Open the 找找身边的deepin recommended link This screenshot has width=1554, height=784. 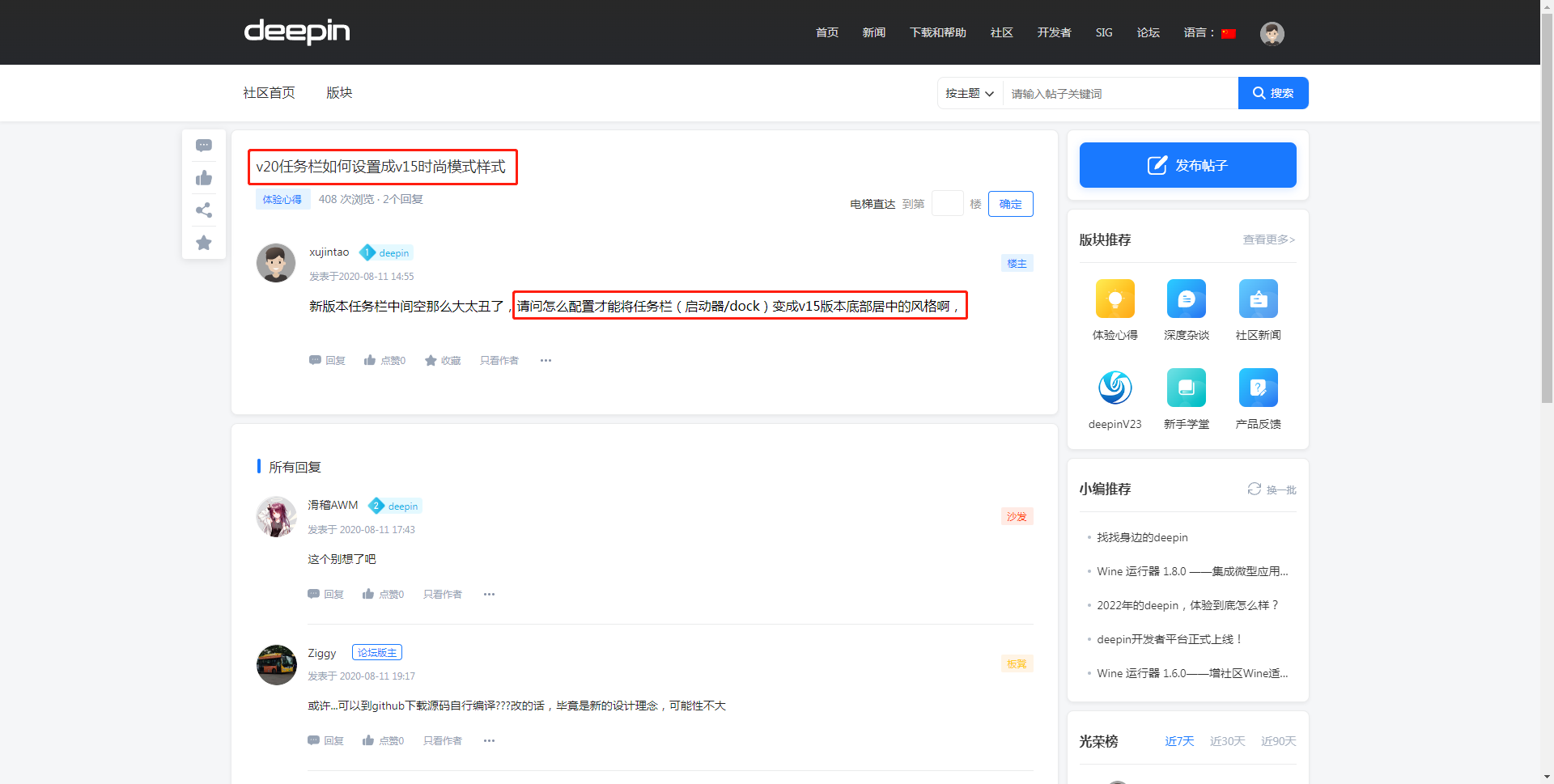1142,537
